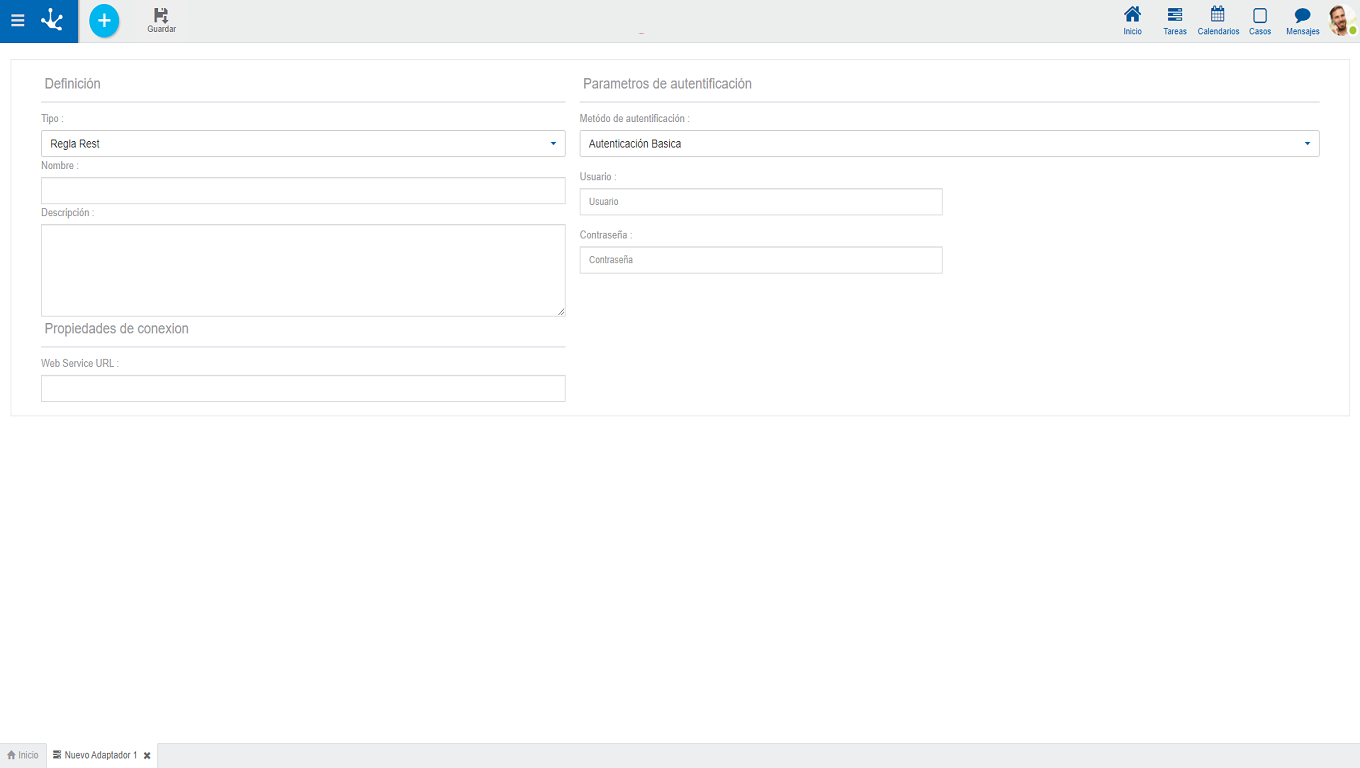Focus the Usuario input field

761,201
